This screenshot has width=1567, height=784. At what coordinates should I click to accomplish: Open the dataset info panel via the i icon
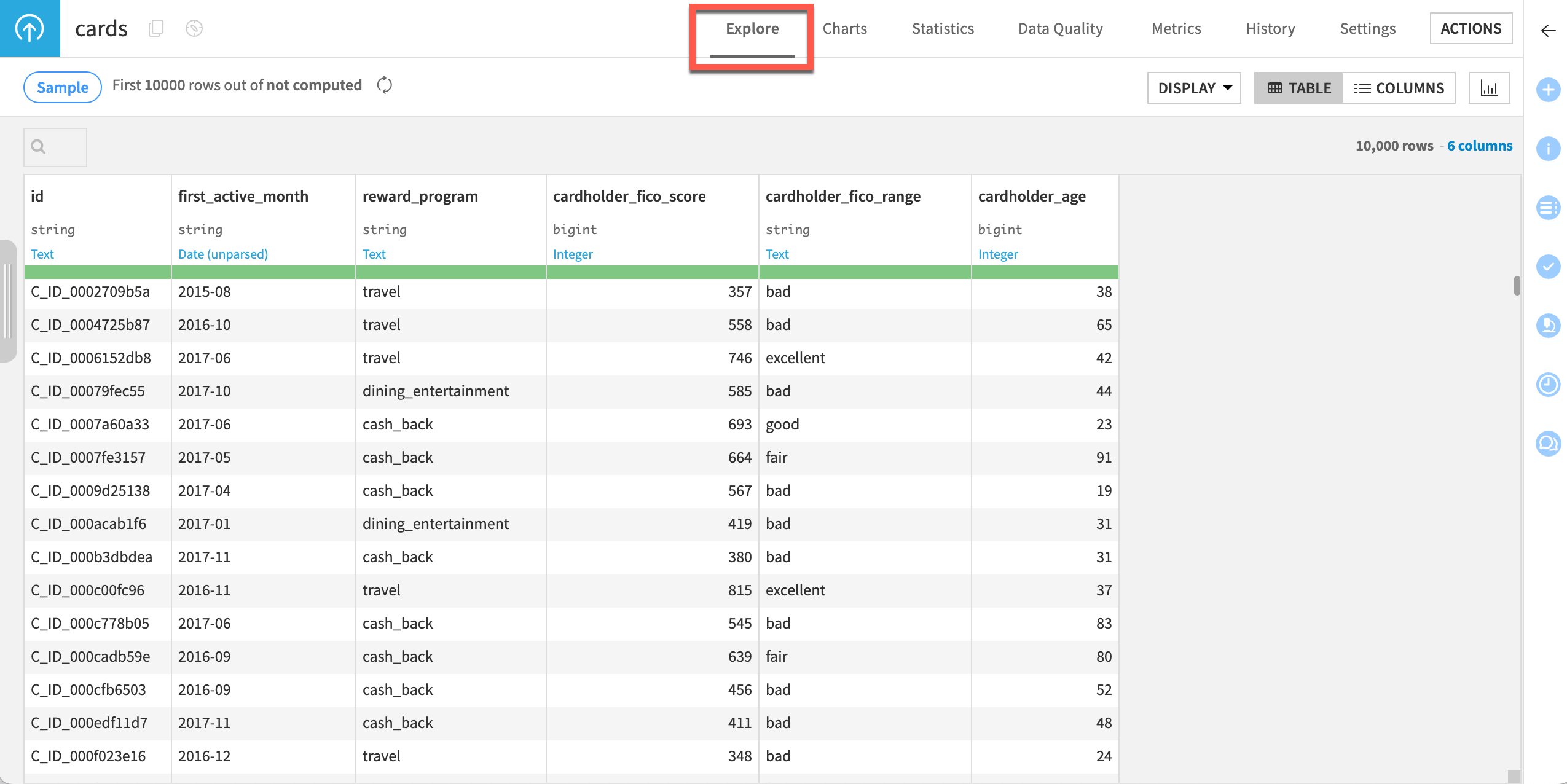tap(1549, 148)
